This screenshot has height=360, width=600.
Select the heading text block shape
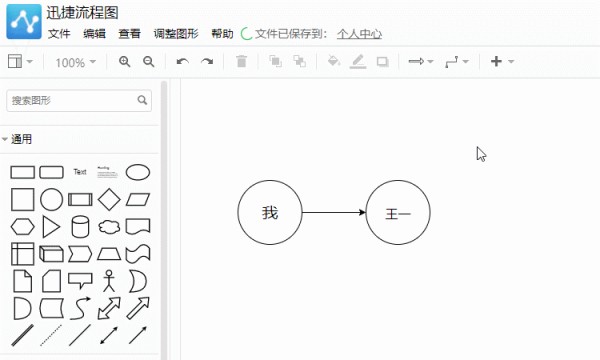click(x=108, y=172)
